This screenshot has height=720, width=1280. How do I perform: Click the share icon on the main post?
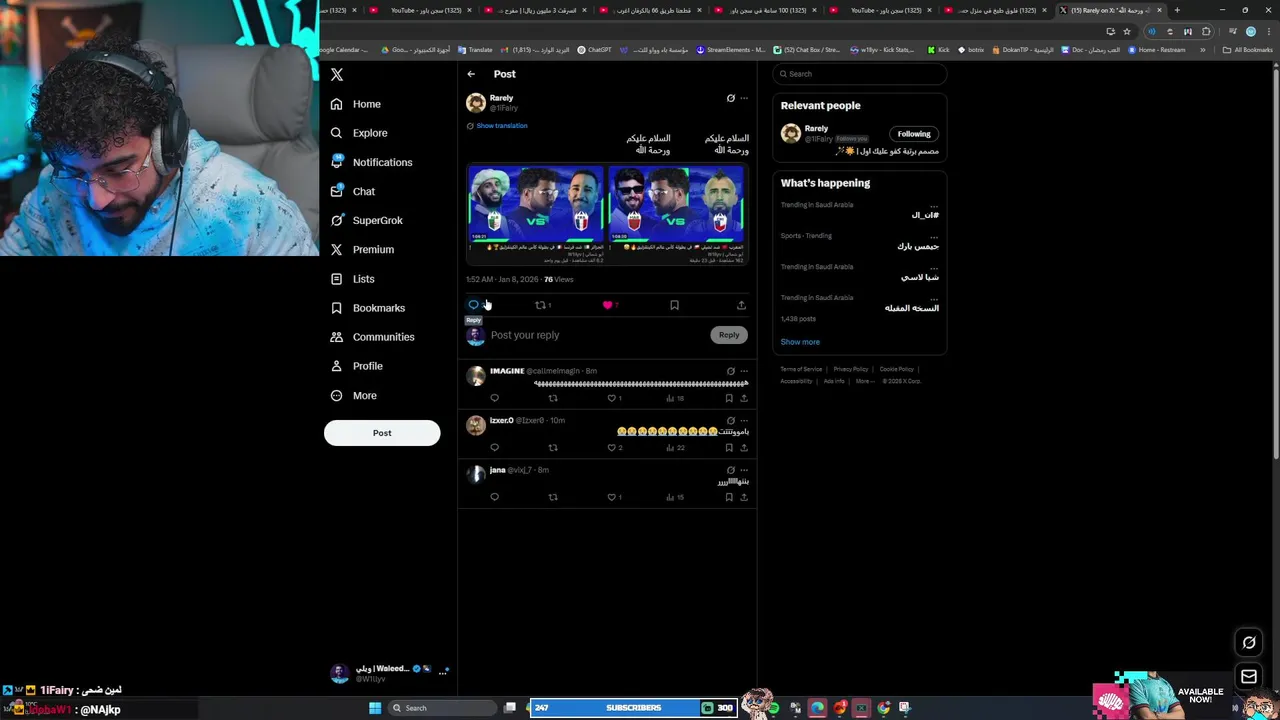[741, 305]
